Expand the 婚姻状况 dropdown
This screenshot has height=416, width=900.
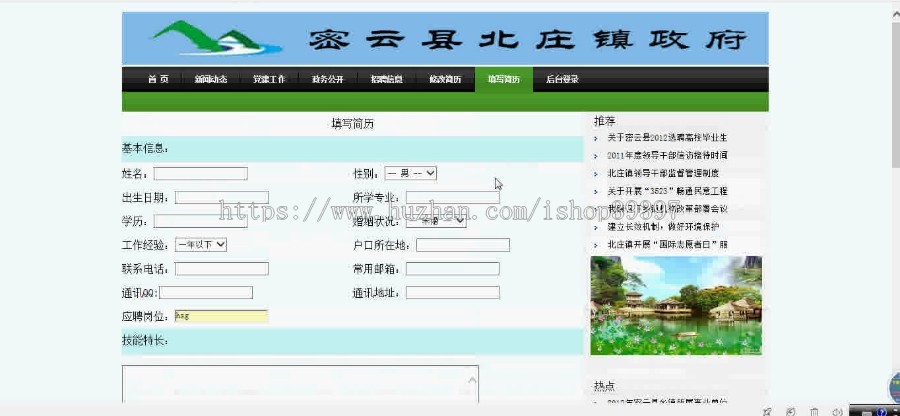[x=436, y=221]
